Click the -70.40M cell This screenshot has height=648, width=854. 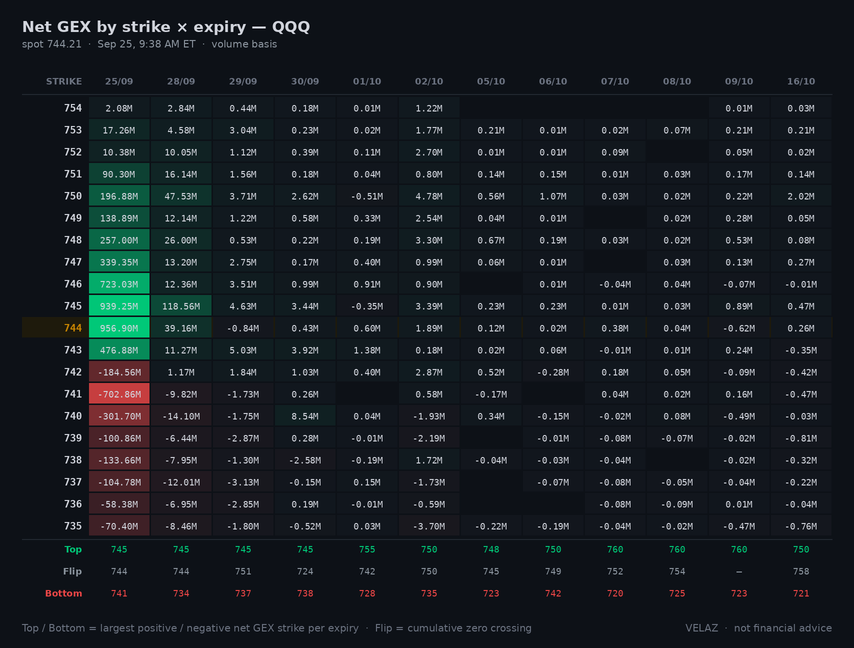119,526
